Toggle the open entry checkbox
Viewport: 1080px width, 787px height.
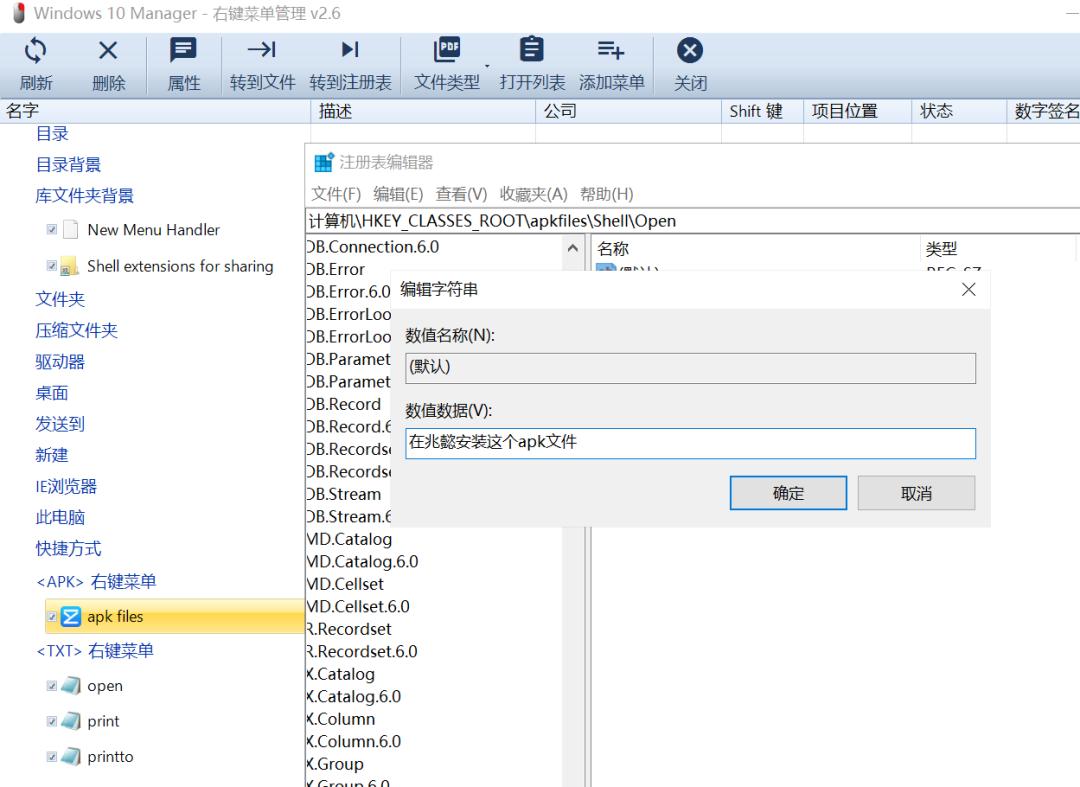click(x=52, y=686)
